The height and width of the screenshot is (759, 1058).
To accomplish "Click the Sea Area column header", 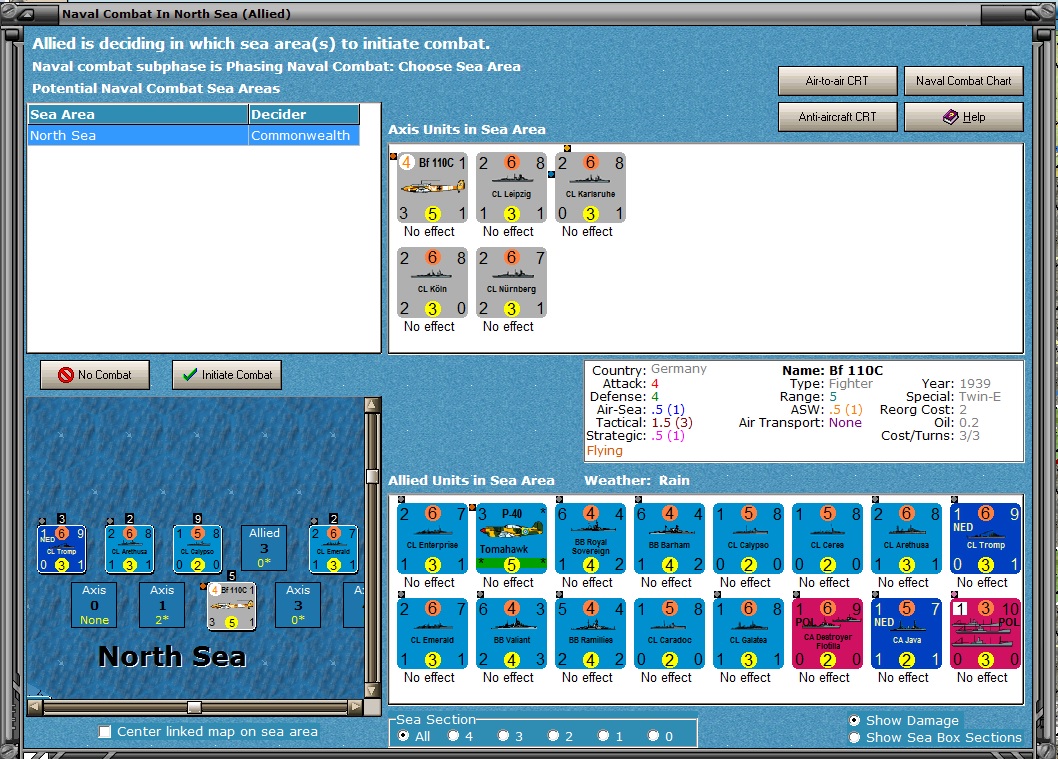I will click(x=138, y=115).
